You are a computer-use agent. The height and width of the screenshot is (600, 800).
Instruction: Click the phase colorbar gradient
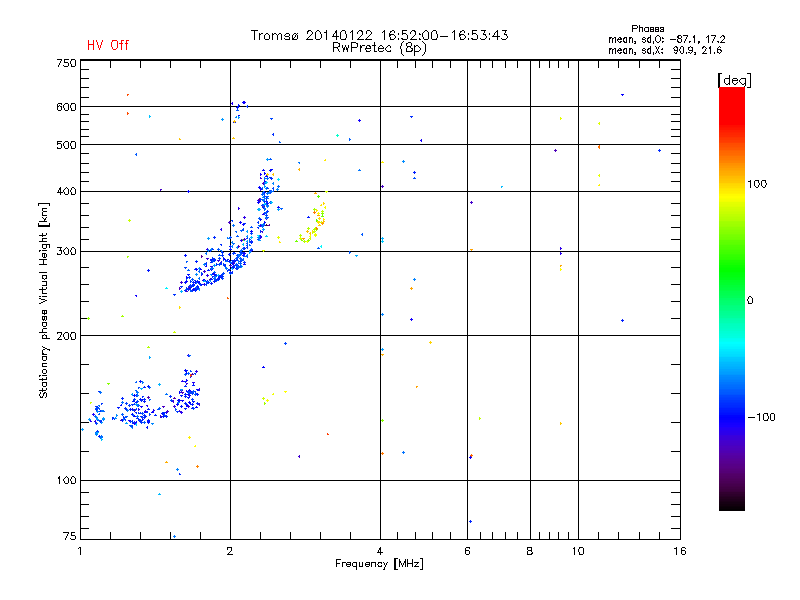[732, 298]
